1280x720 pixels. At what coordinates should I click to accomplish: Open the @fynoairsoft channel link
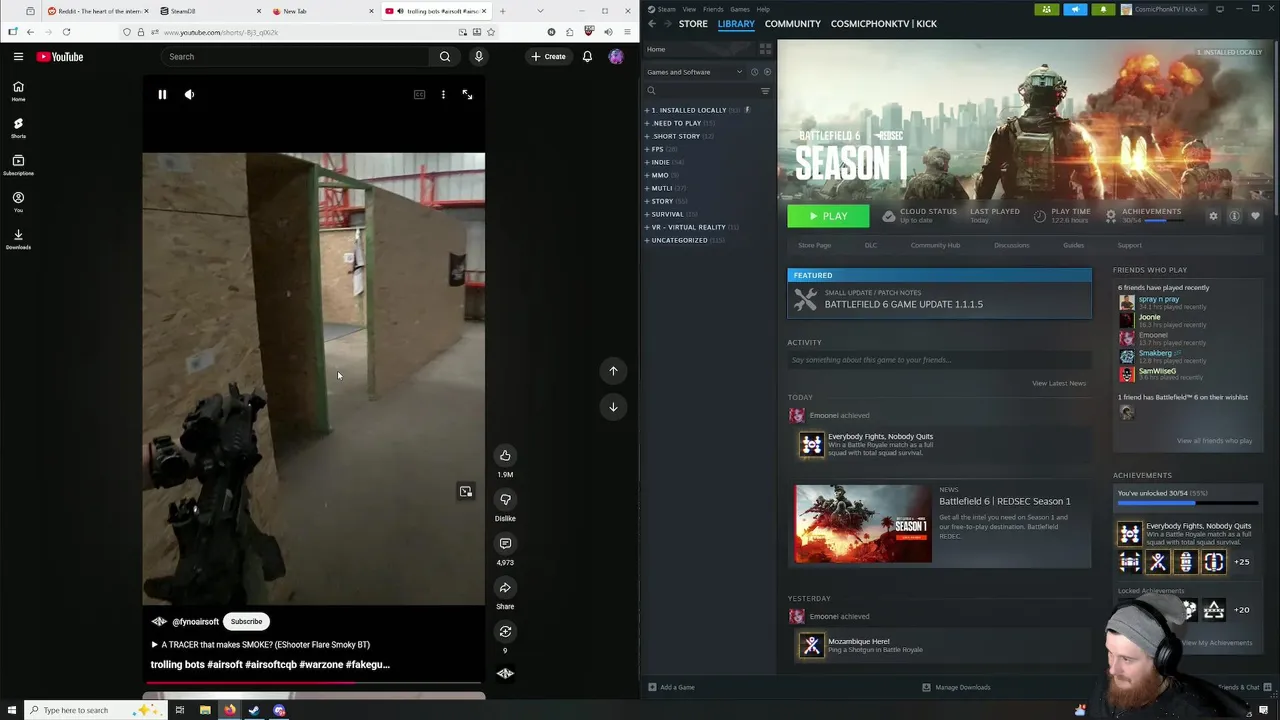[195, 622]
